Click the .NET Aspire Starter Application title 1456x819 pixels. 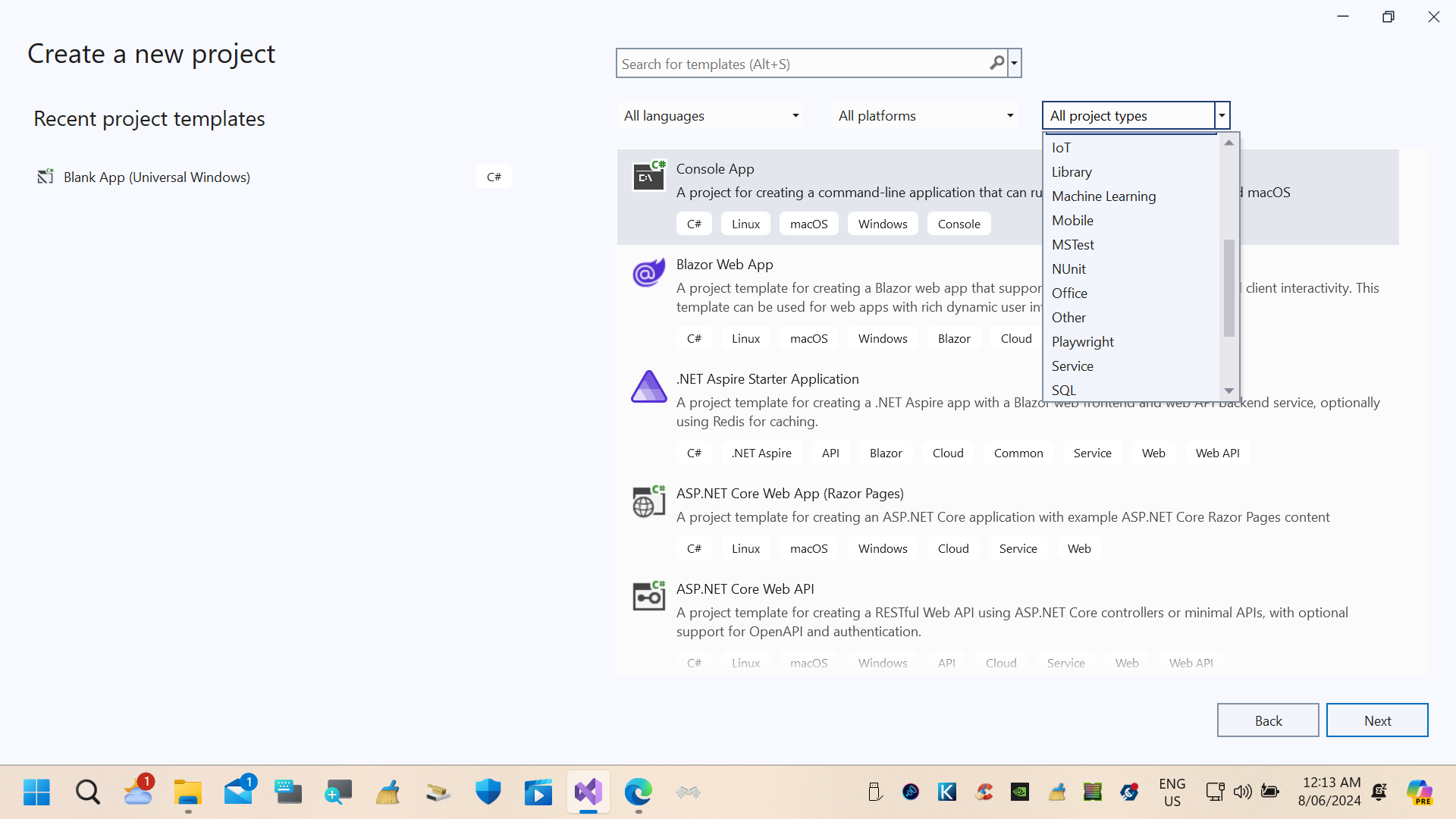click(x=767, y=379)
